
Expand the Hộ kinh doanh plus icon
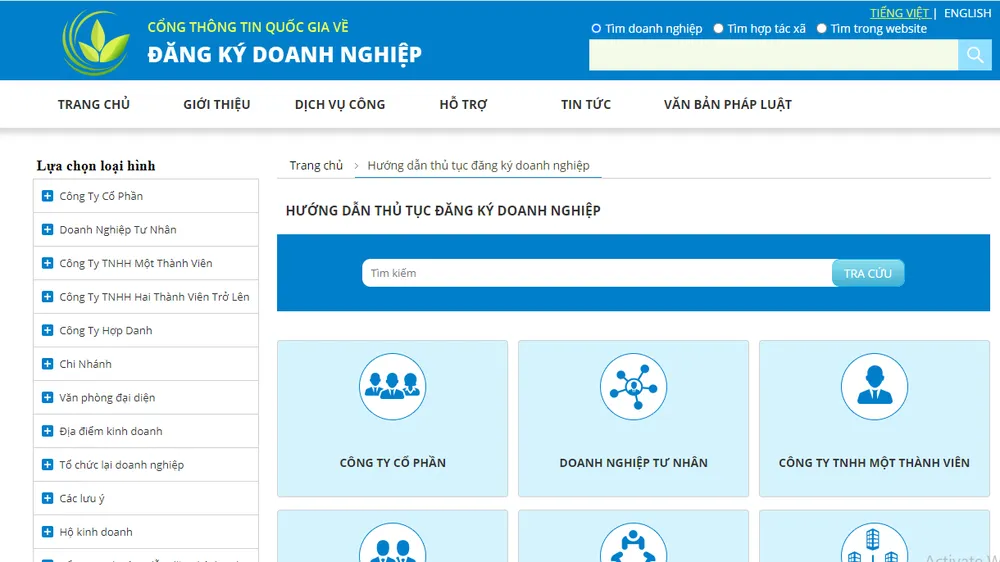click(47, 532)
